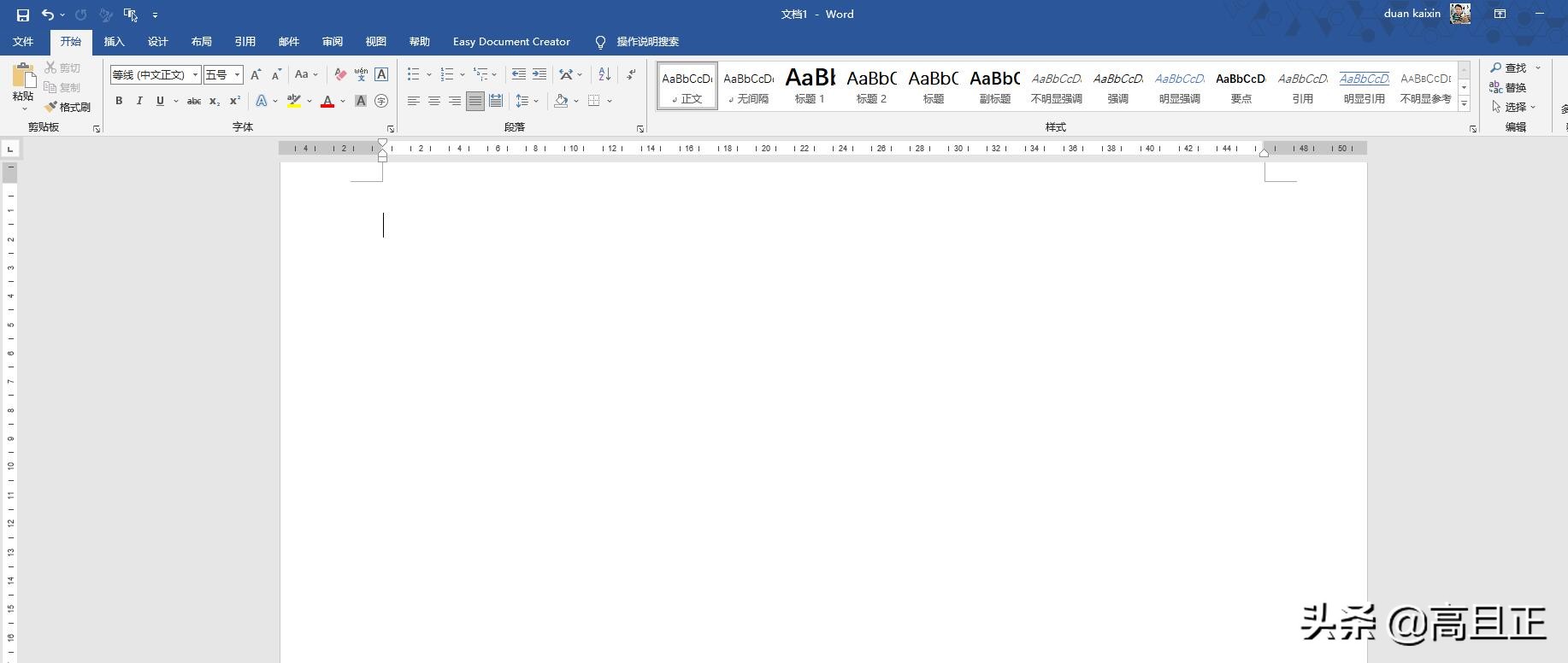Switch to the 插入 (Insert) tab
The image size is (1568, 663).
click(114, 41)
